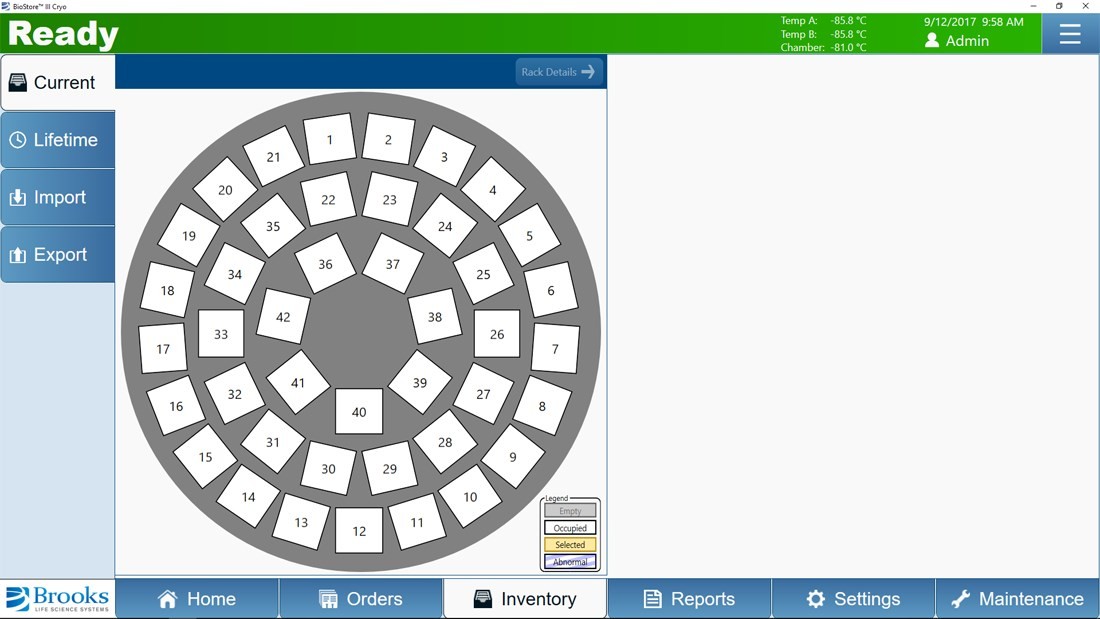This screenshot has width=1100, height=619.
Task: Click rack position 12 at the bottom
Action: (359, 531)
